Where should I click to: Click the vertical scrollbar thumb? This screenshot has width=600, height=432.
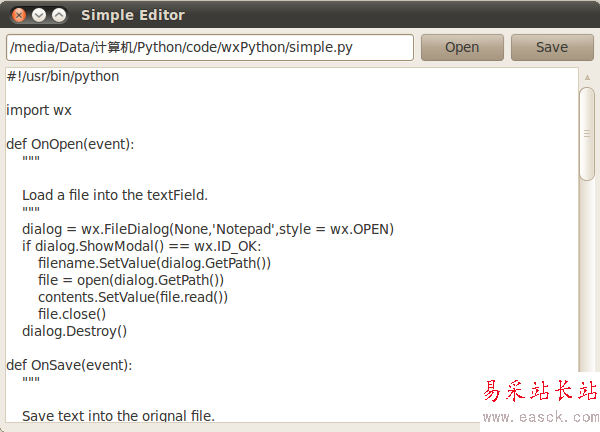[x=587, y=133]
